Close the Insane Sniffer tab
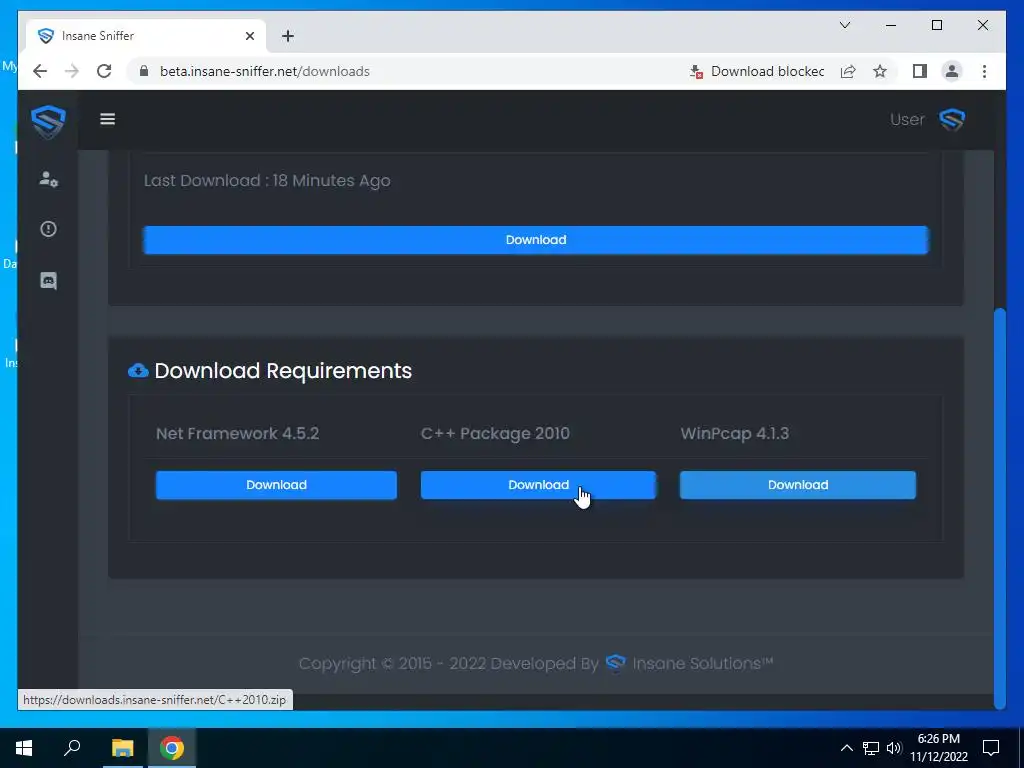This screenshot has height=768, width=1024. [249, 36]
